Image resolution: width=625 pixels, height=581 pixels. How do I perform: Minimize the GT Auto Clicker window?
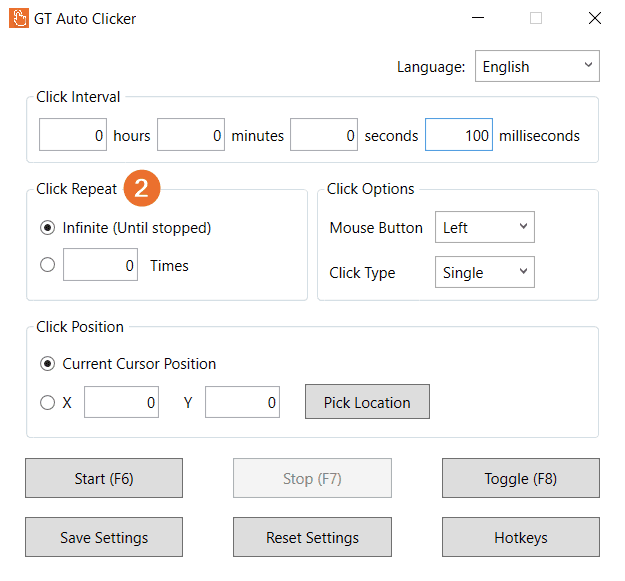coord(478,18)
